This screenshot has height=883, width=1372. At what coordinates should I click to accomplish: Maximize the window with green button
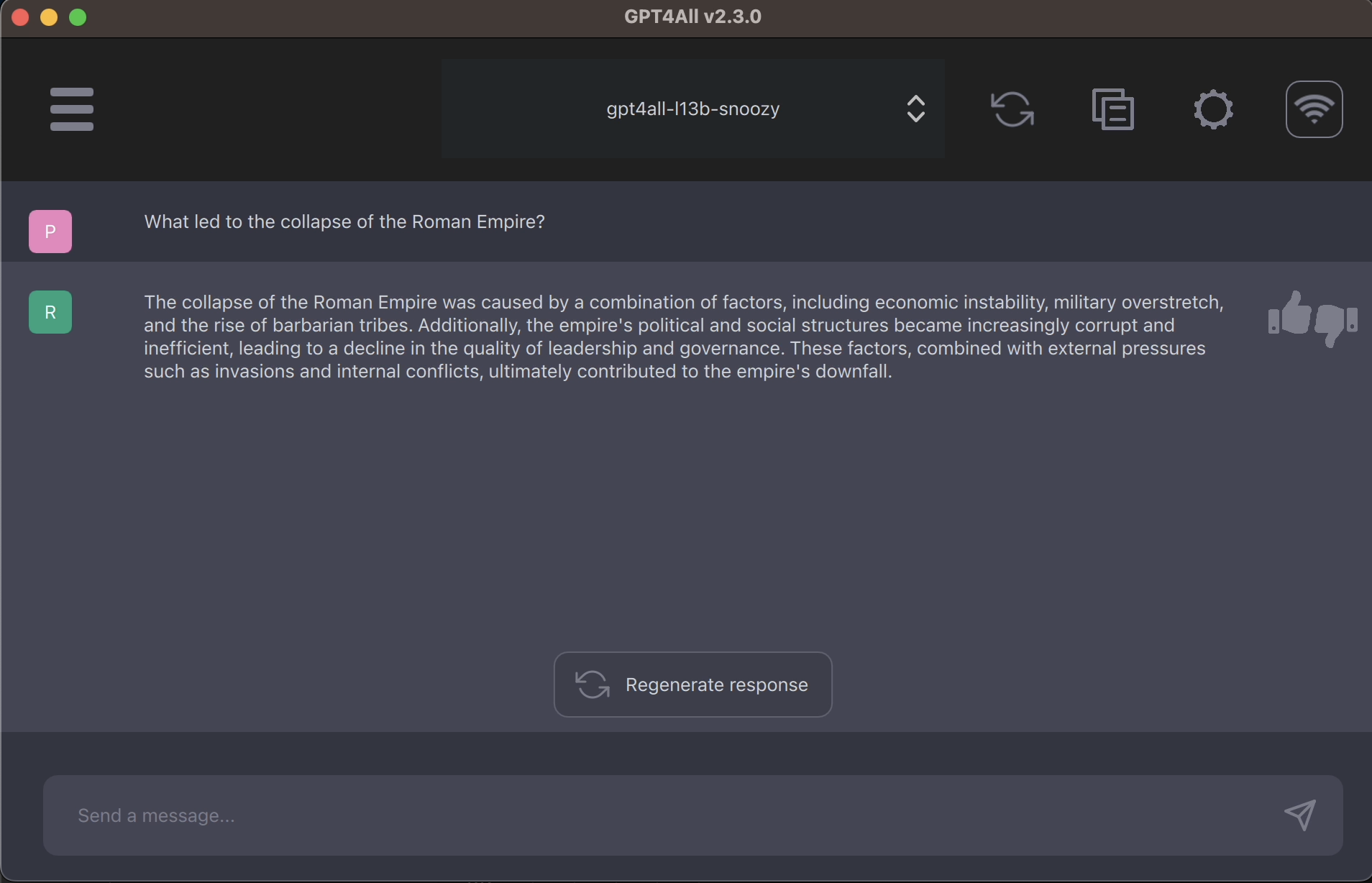78,17
